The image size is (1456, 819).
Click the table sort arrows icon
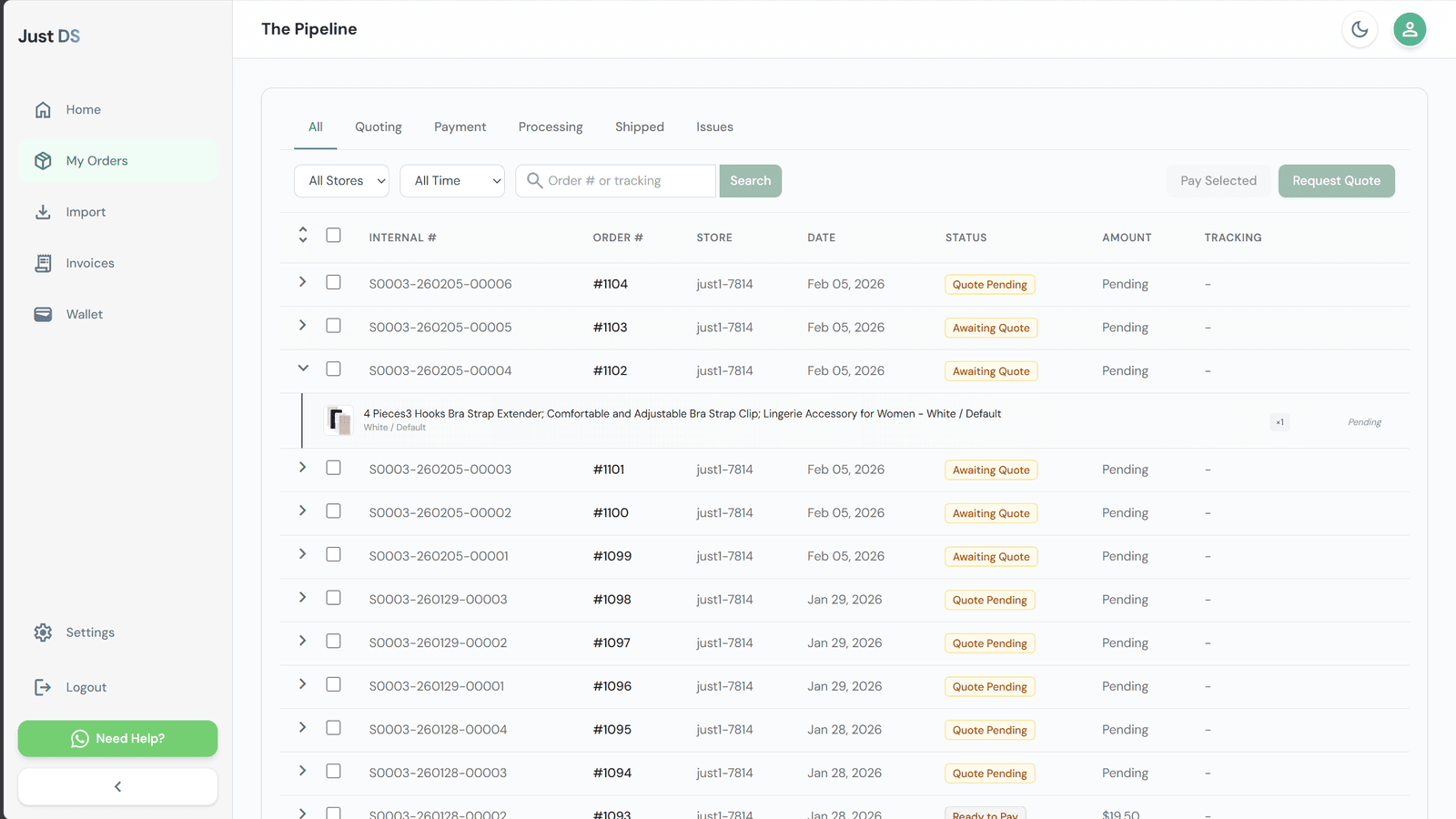pos(303,235)
